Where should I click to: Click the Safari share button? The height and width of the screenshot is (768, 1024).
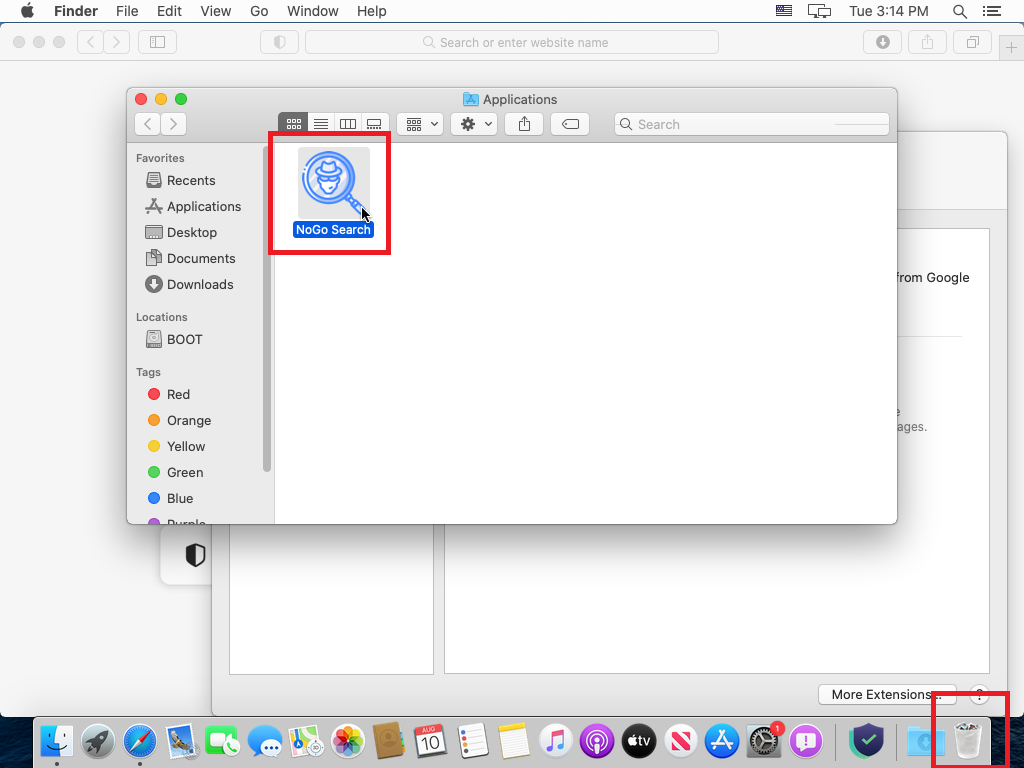tap(927, 42)
